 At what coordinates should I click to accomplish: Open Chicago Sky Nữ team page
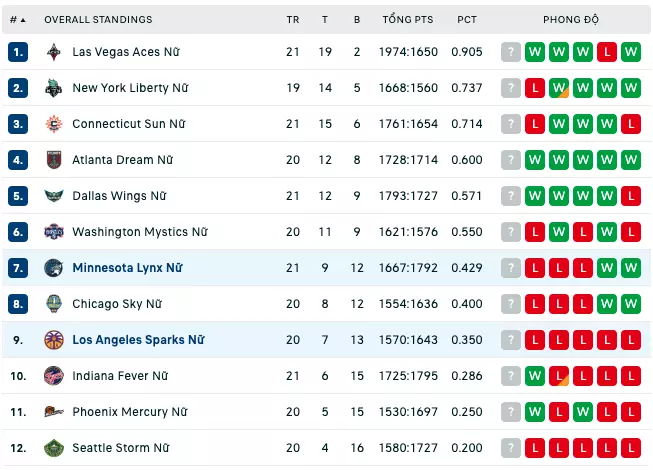point(117,304)
